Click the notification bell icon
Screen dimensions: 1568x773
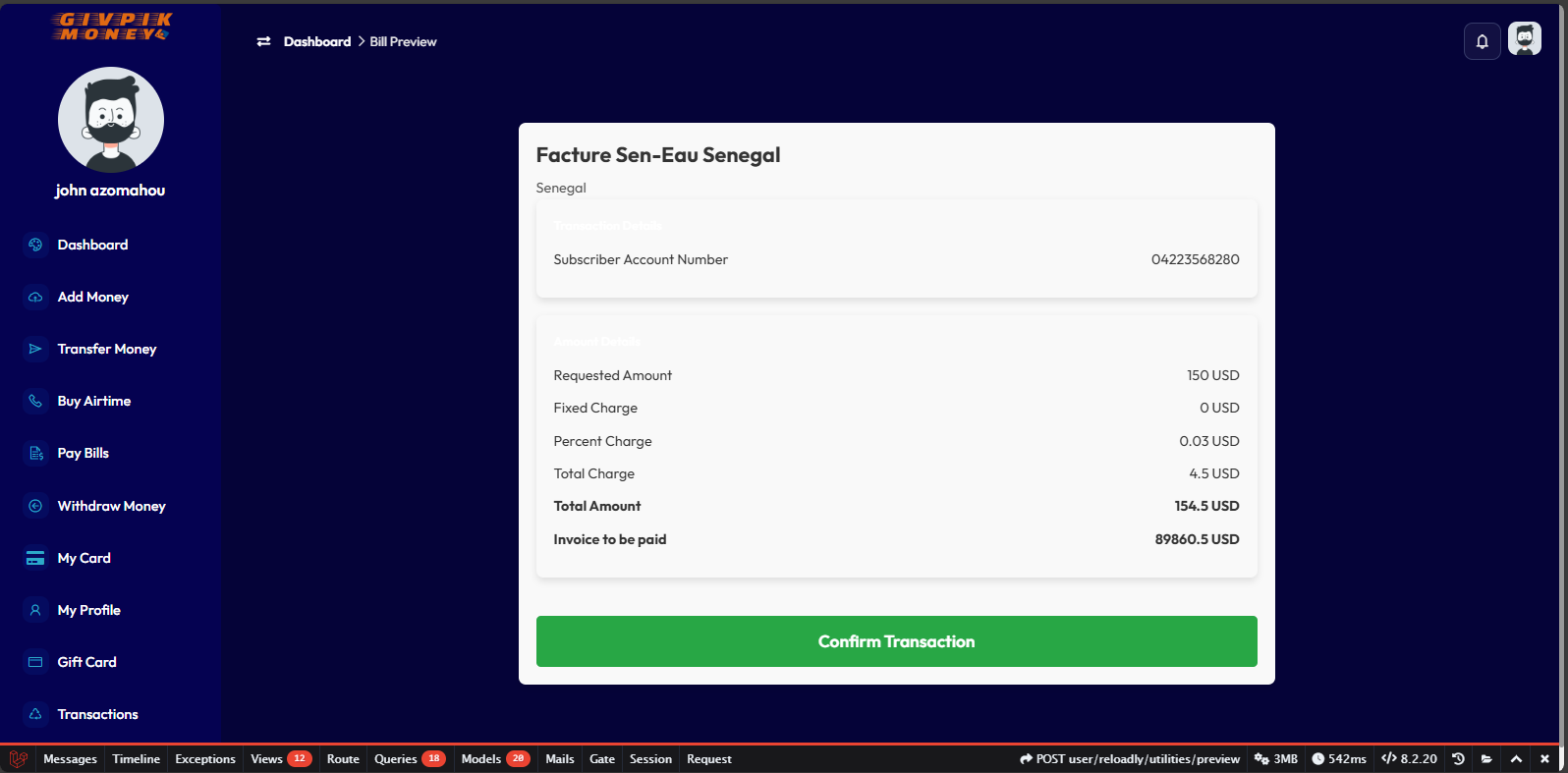1482,41
